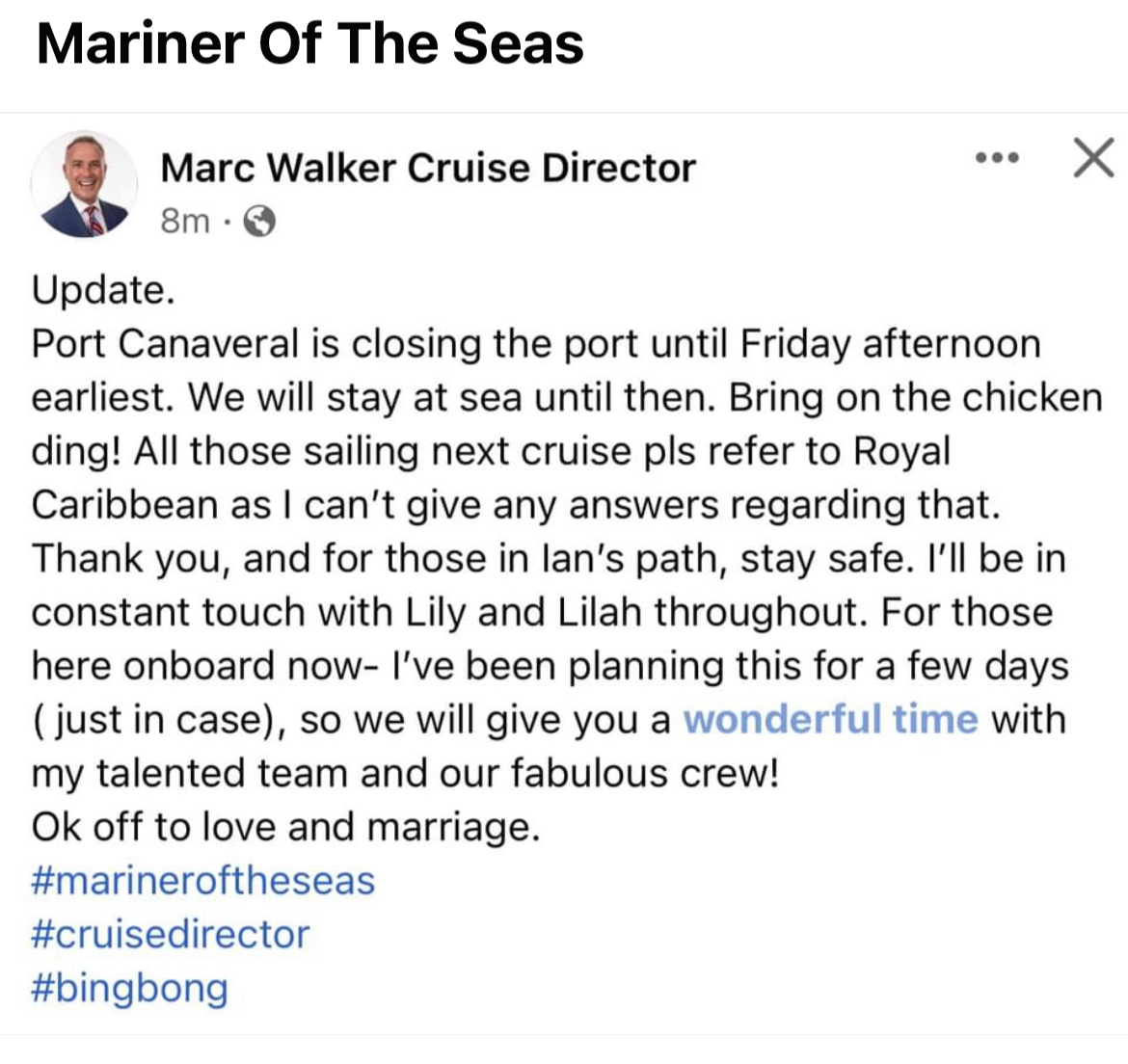
Task: Select the #cruisedirector hashtag
Action: tap(171, 935)
